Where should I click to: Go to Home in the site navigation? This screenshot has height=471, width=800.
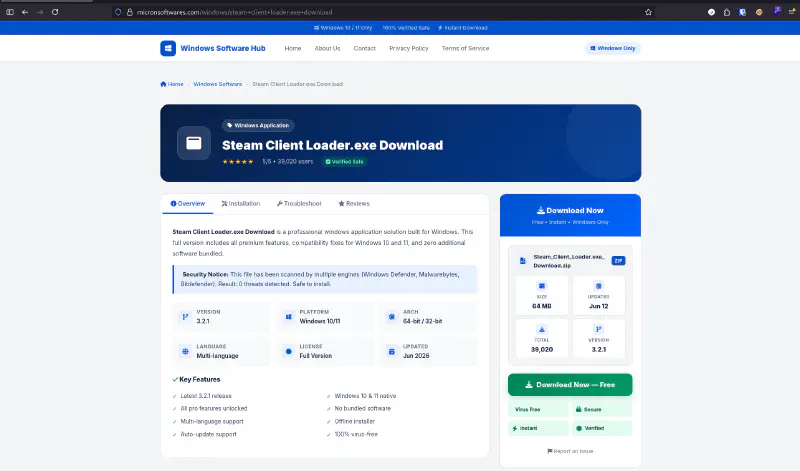tap(292, 48)
